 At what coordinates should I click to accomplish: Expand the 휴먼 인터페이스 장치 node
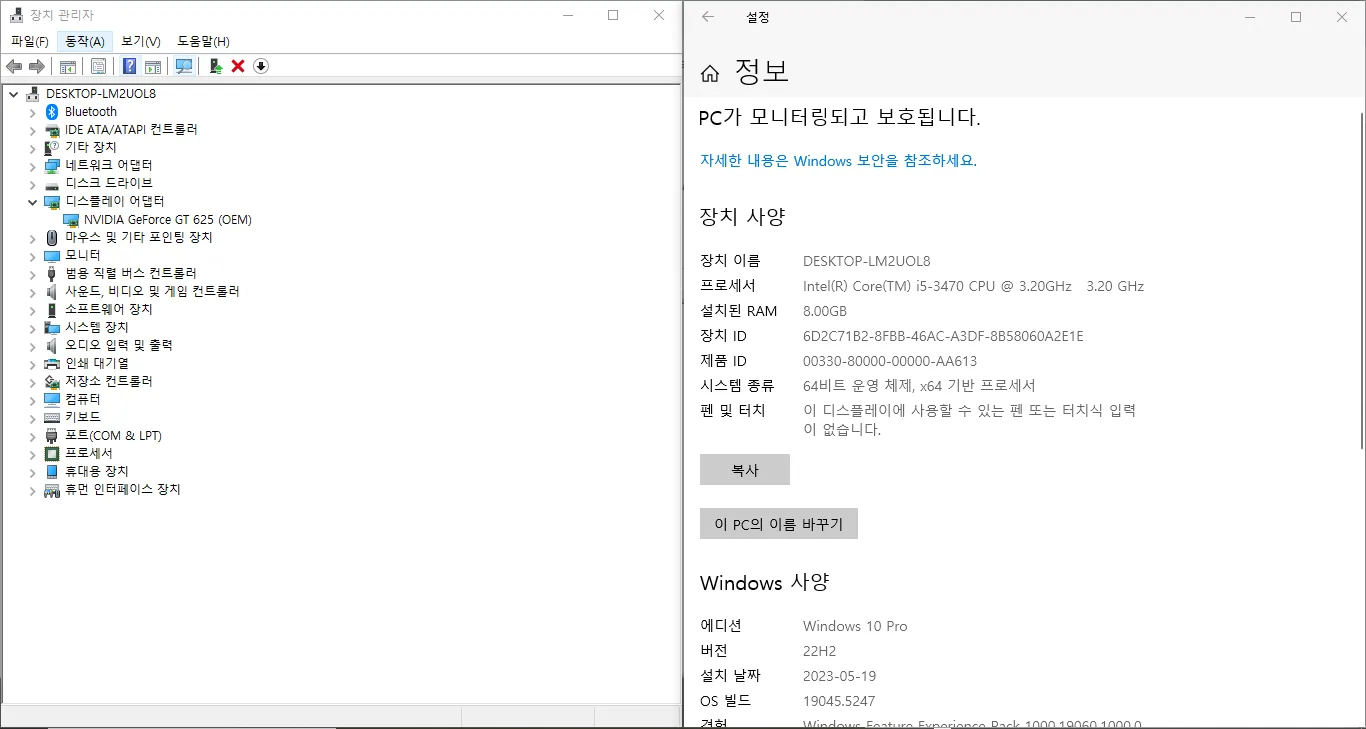[32, 490]
